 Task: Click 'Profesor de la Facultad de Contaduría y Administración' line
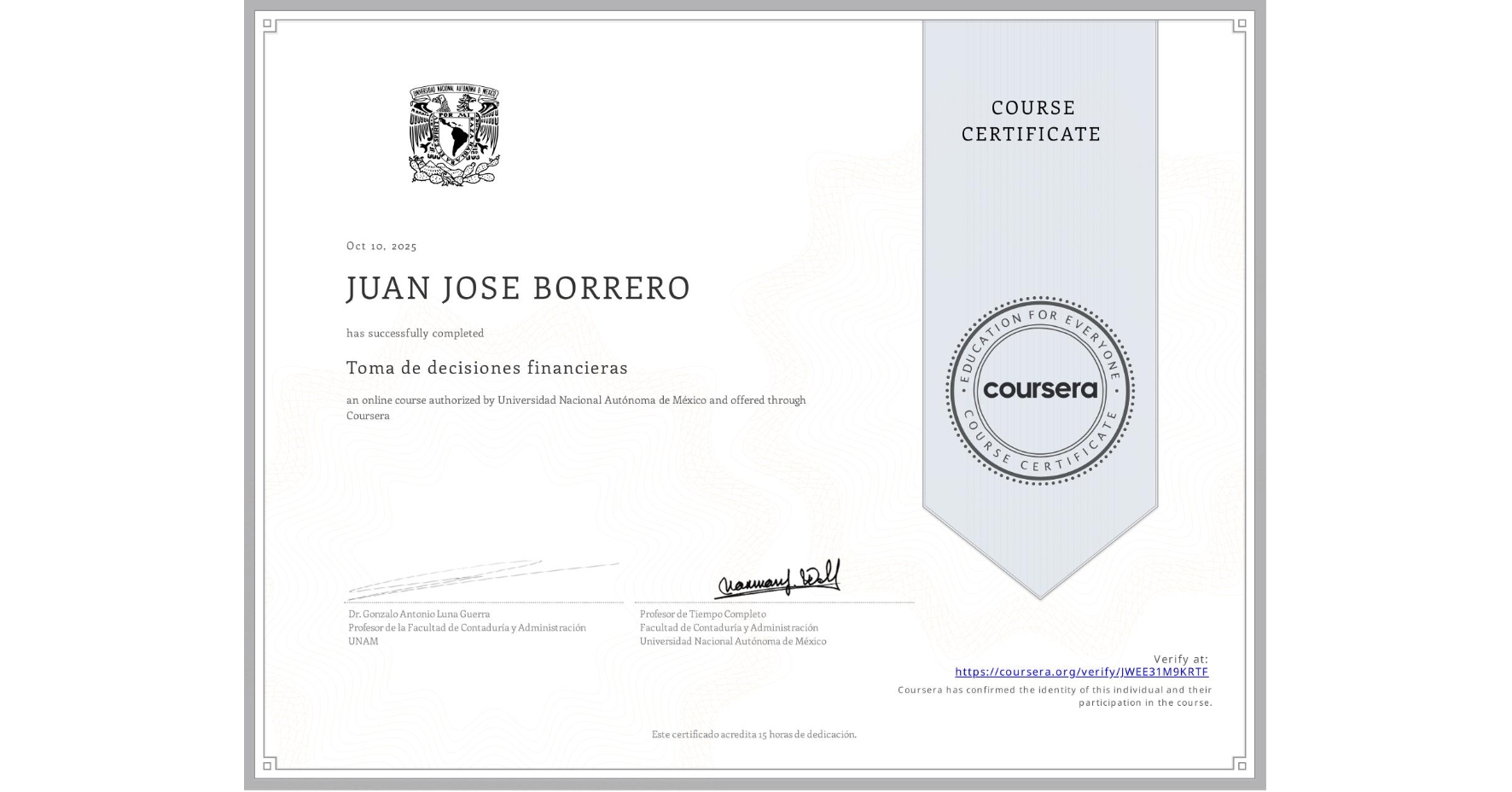pyautogui.click(x=467, y=627)
